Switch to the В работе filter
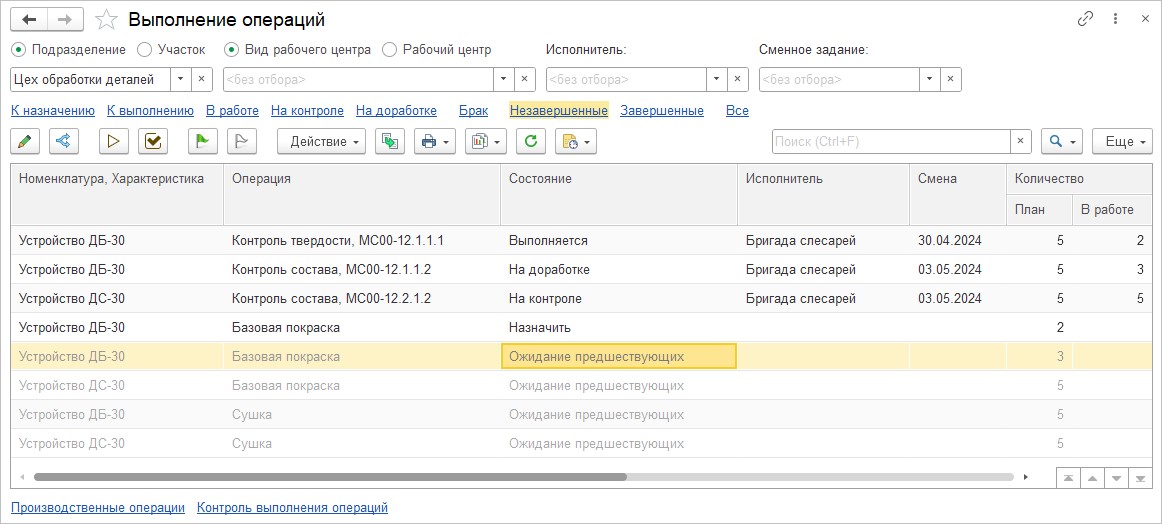 pos(232,111)
